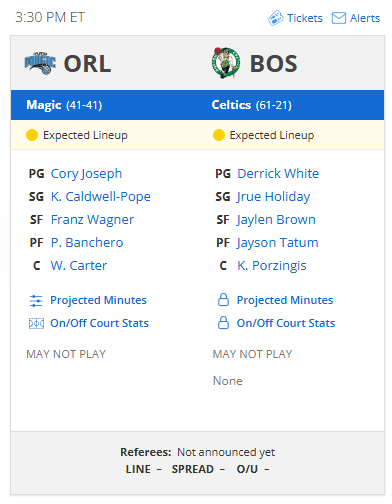Screen dimensions: 392x504
Task: Click the Tickets ticket icon
Action: [x=276, y=18]
